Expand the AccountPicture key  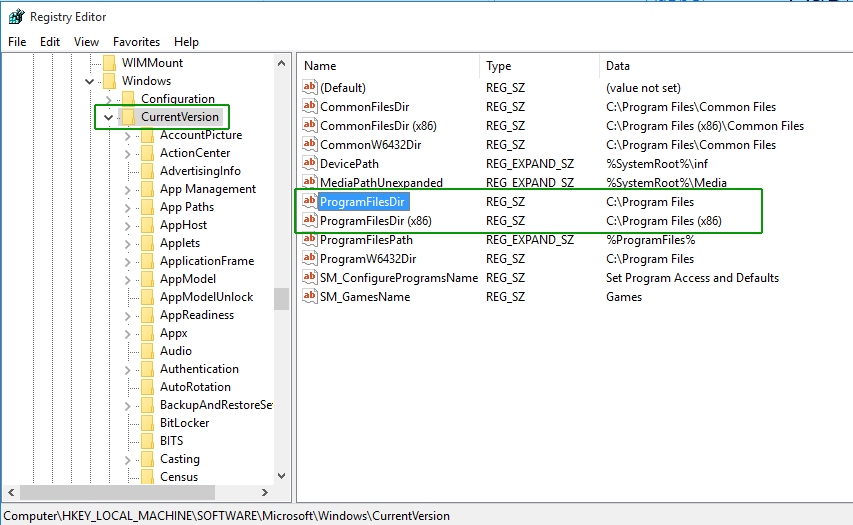pos(128,136)
